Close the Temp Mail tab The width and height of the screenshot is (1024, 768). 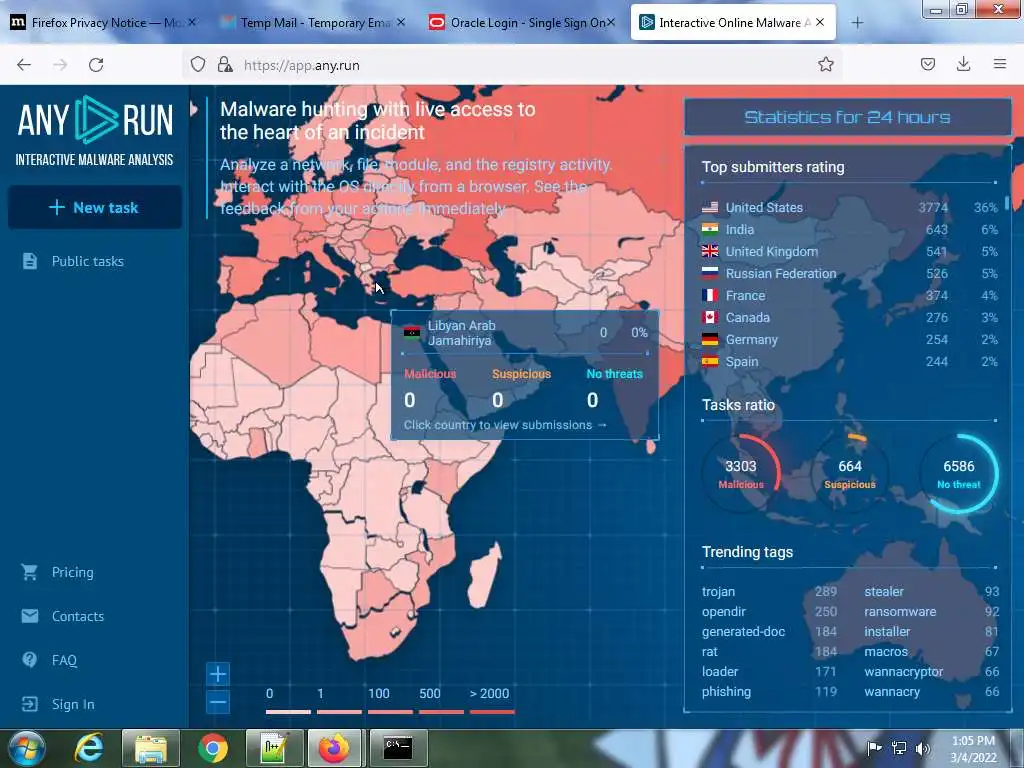click(x=401, y=22)
